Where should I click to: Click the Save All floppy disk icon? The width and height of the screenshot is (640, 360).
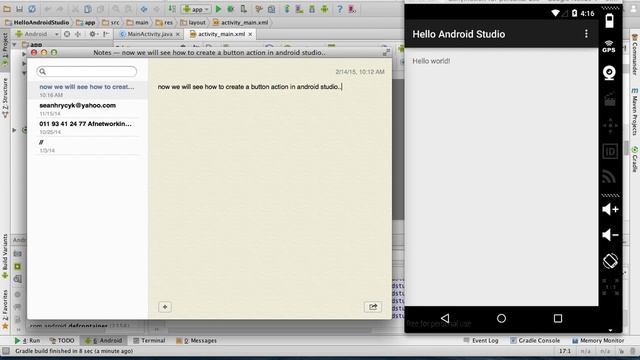(19, 9)
